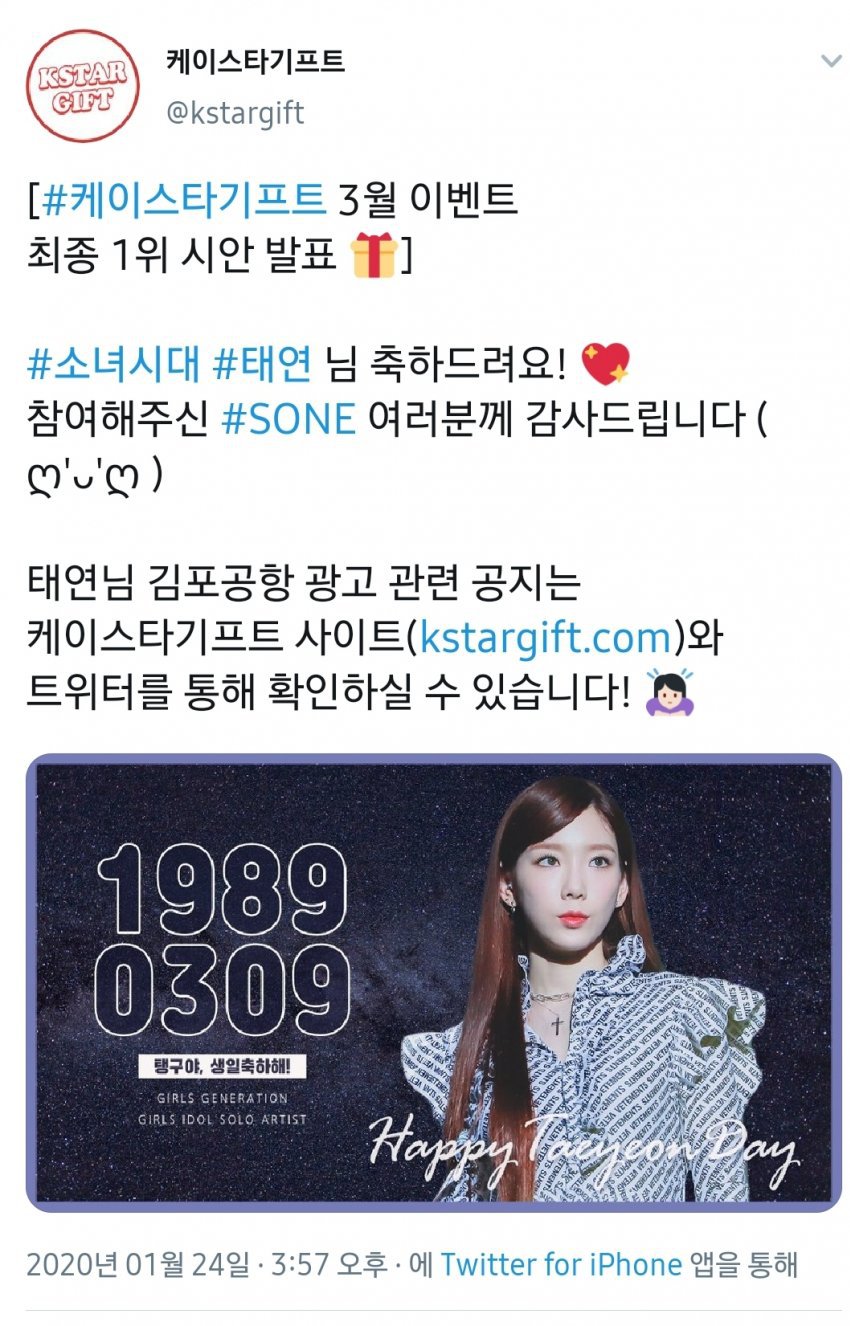Click the gift box emoji
Screen dimensions: 850x1326
[x=374, y=255]
